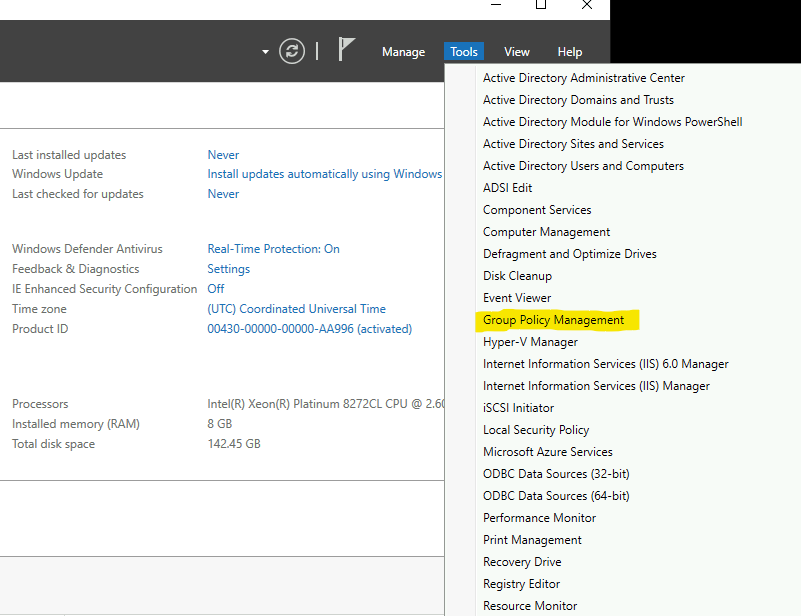Open the notifications flag icon
The width and height of the screenshot is (801, 616).
tap(346, 50)
